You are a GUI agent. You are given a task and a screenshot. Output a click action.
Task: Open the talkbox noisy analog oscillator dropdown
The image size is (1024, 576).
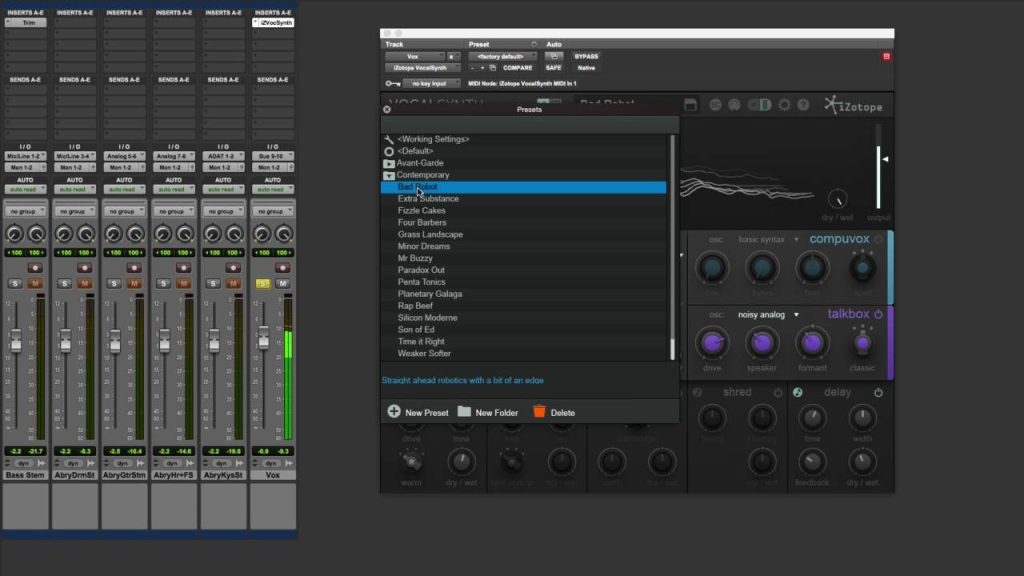click(x=768, y=315)
